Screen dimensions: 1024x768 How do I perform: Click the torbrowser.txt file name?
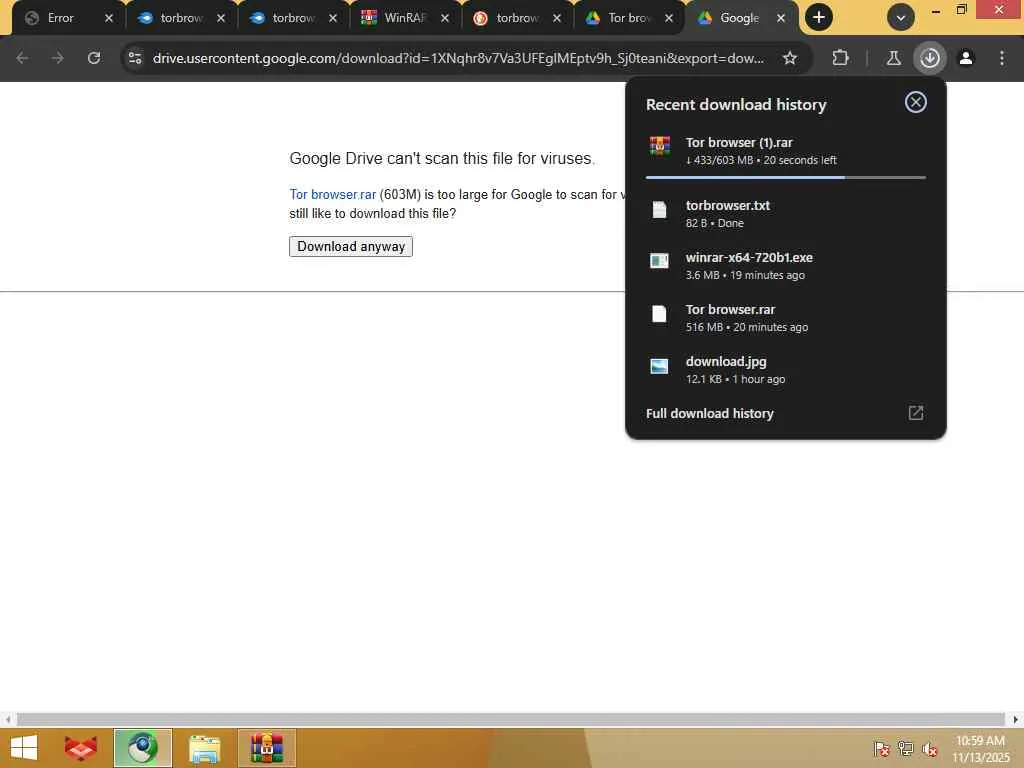pos(728,205)
